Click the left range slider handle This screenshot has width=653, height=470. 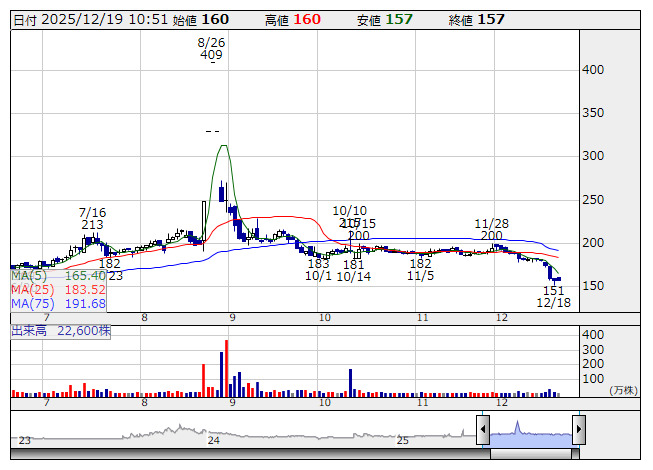click(483, 431)
